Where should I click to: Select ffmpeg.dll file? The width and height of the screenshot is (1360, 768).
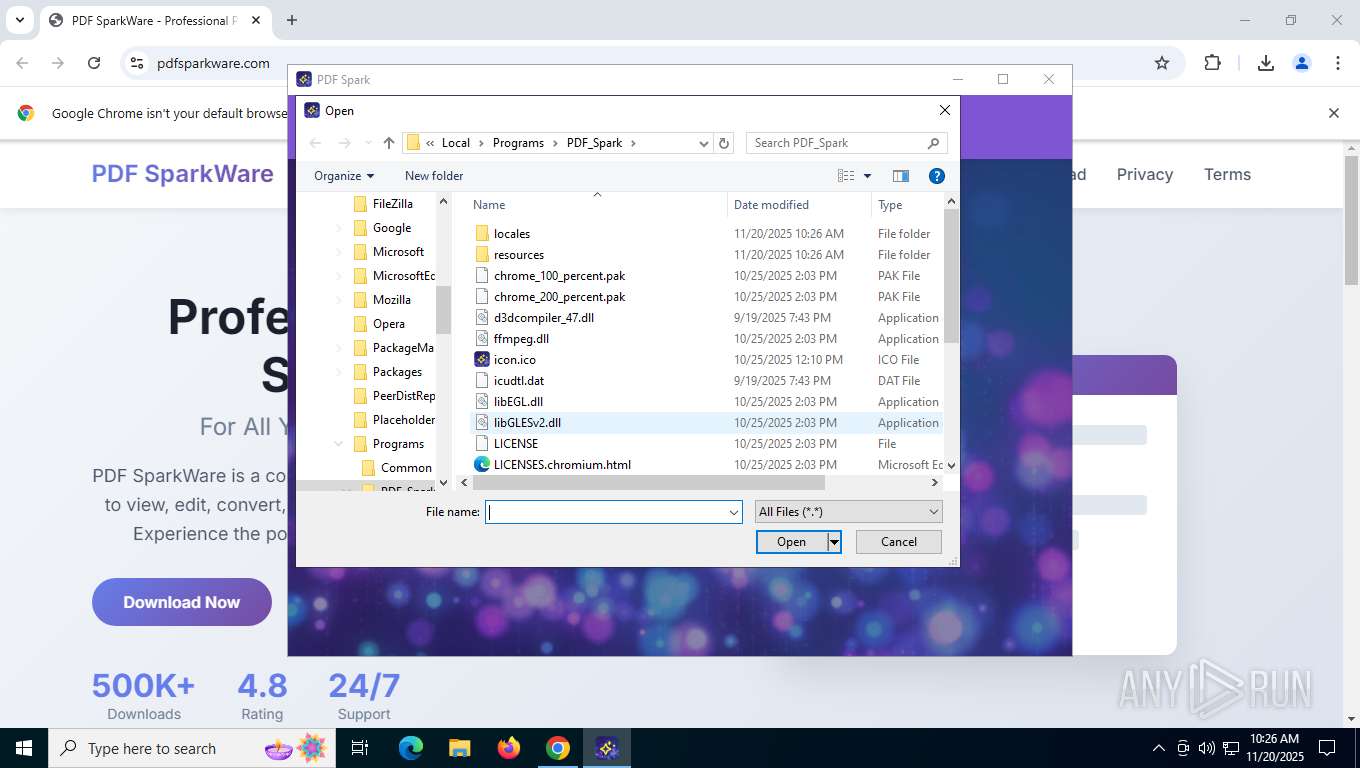[521, 339]
